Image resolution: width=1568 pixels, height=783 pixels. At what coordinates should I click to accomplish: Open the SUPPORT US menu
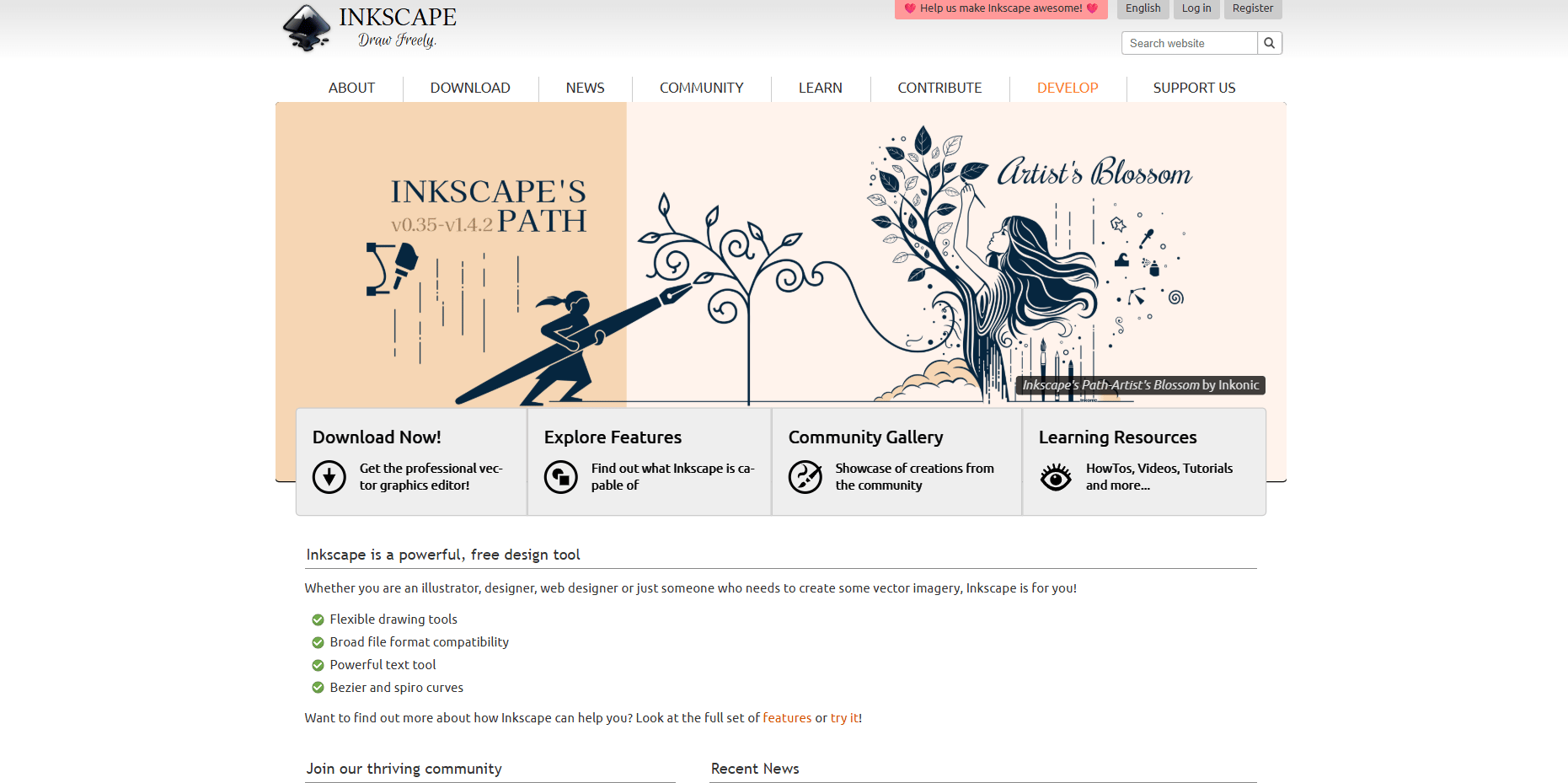[1194, 88]
